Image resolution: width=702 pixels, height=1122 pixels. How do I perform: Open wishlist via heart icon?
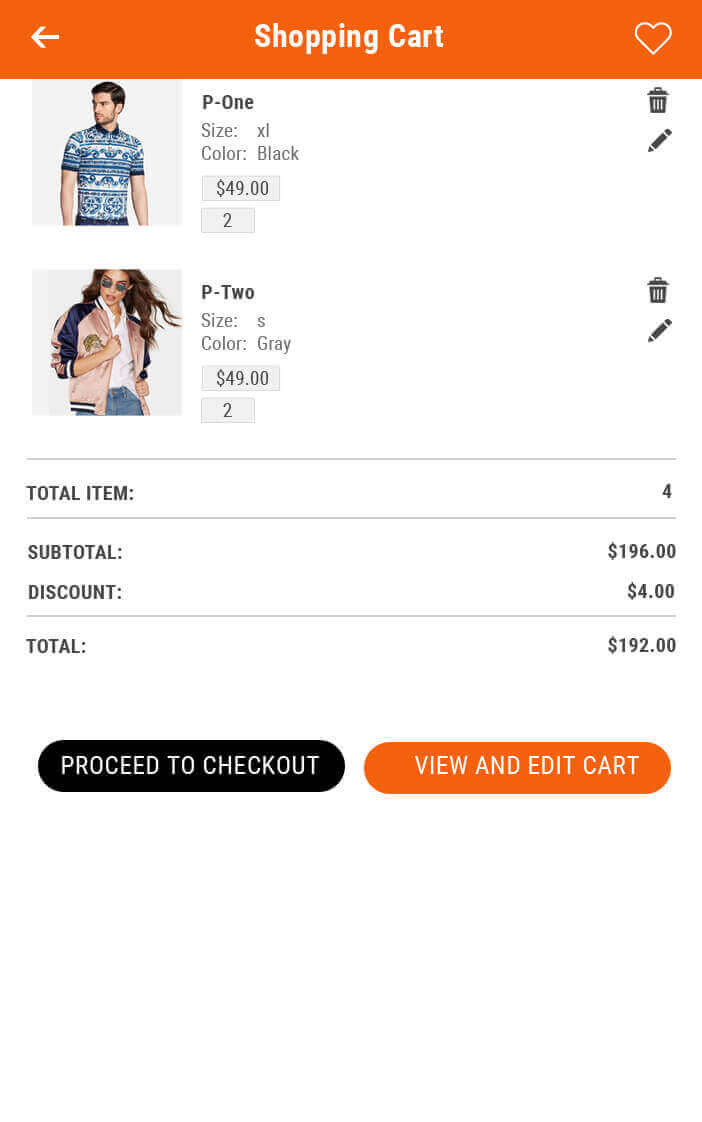tap(653, 38)
